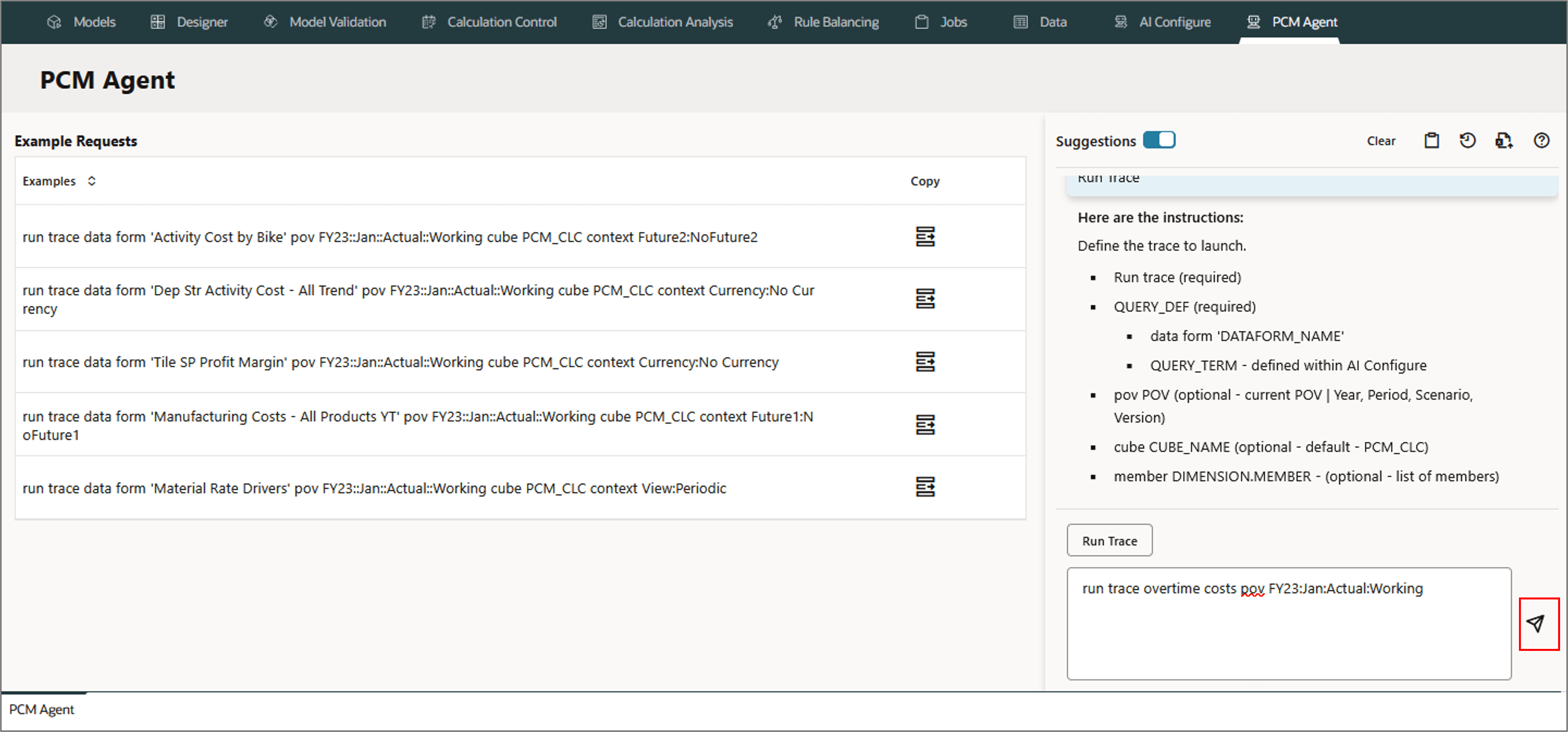Sort the Examples column
The image size is (1568, 732).
(91, 181)
